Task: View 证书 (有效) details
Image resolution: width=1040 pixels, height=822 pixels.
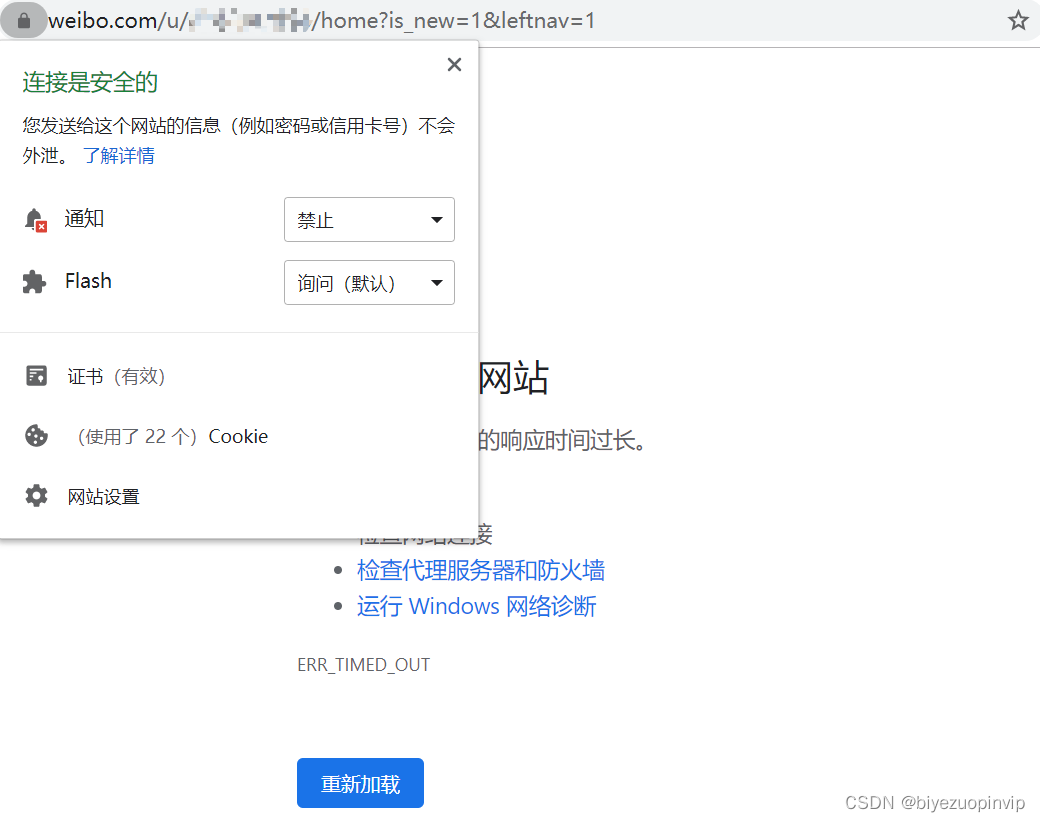Action: tap(116, 376)
